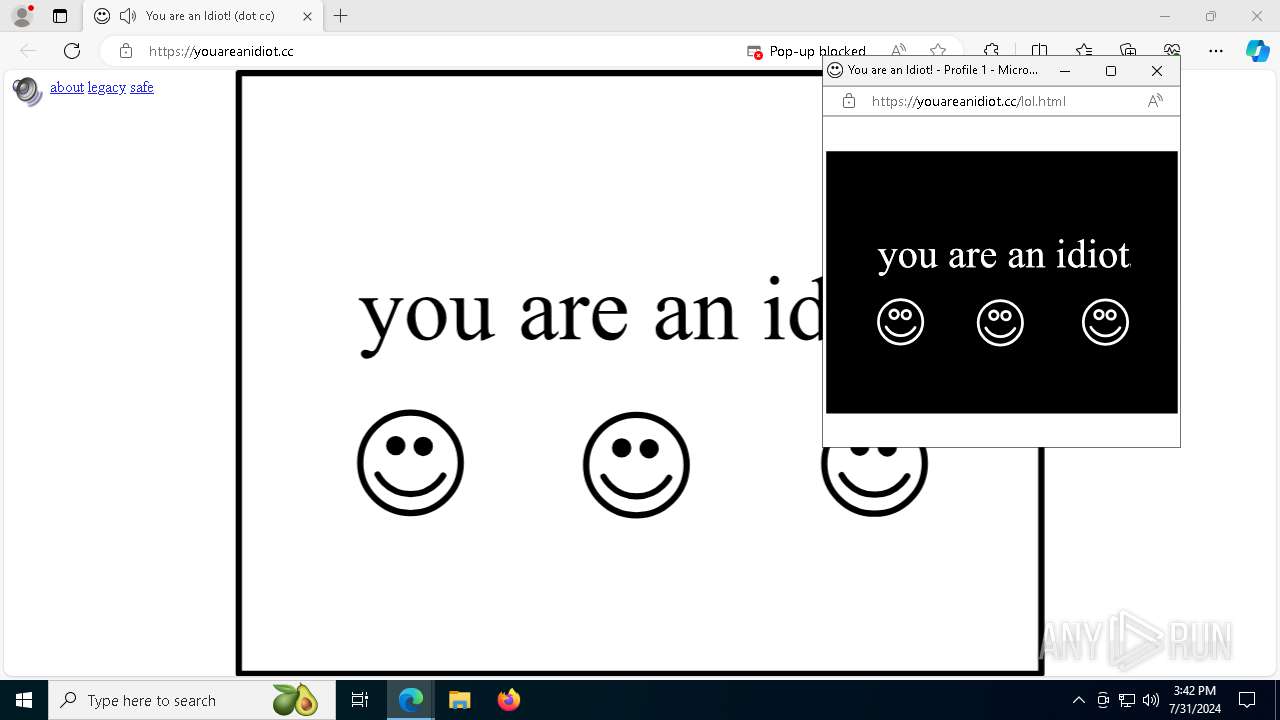The width and height of the screenshot is (1280, 720).
Task: Open the network status tray icon
Action: click(x=1127, y=700)
